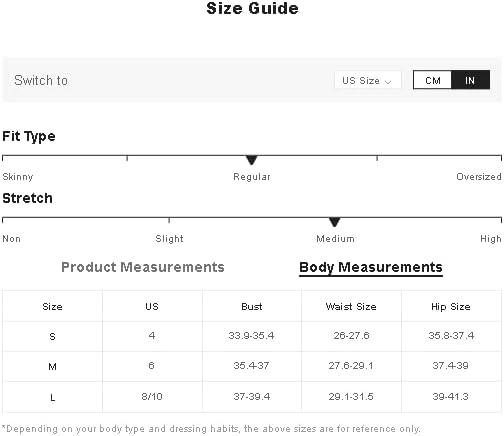Select the Body Measurements tab

pos(371,267)
